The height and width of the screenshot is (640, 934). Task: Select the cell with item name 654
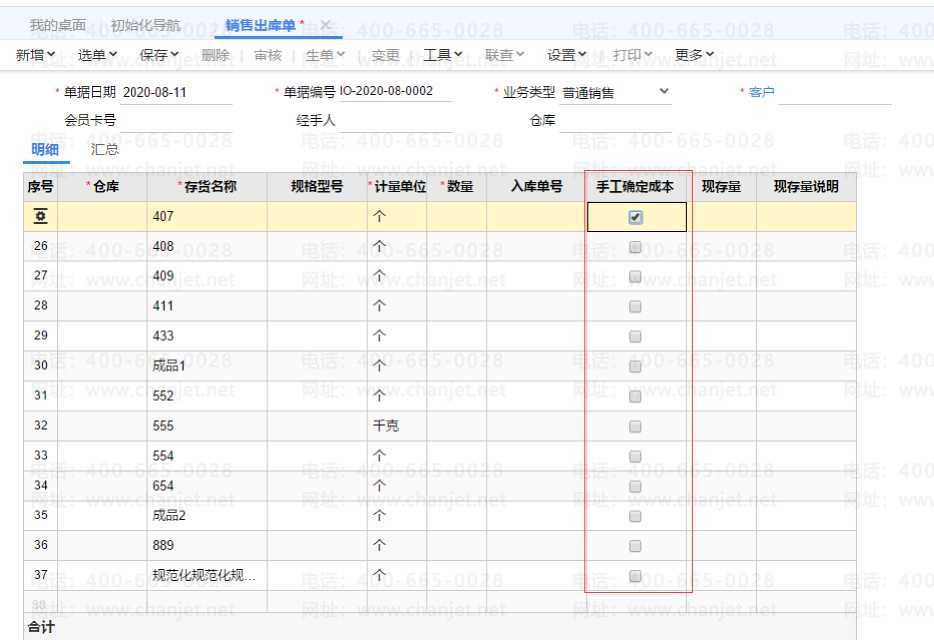click(207, 486)
